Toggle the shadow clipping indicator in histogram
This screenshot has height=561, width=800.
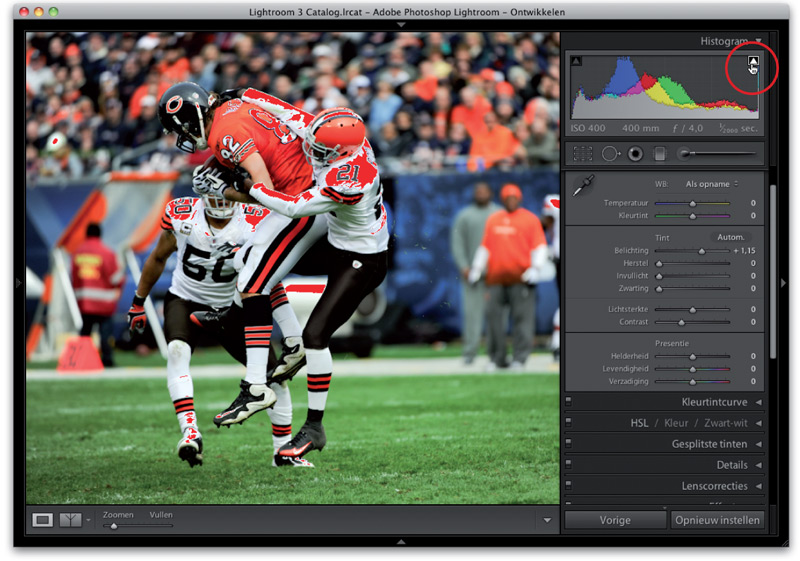pos(576,61)
